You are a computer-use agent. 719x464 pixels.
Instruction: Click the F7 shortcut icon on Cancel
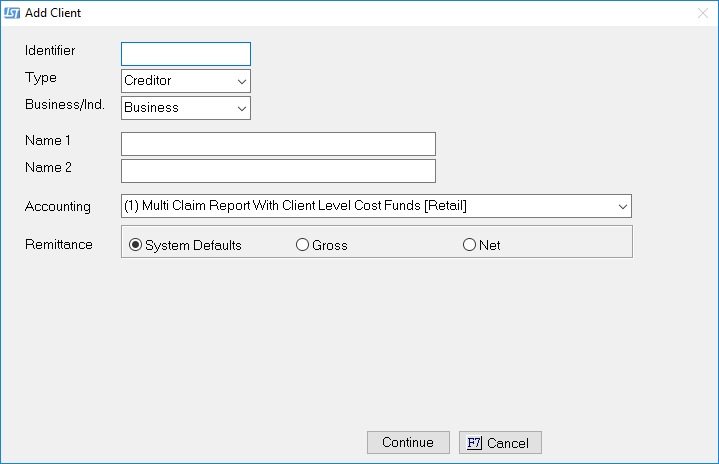tap(475, 443)
